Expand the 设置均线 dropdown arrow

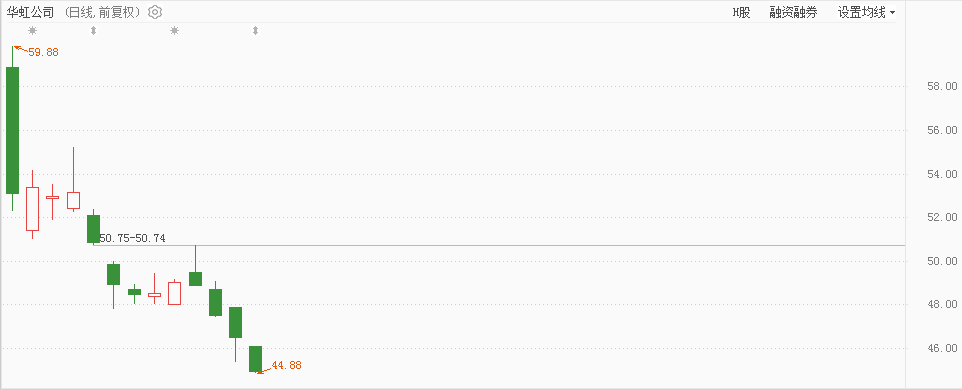point(892,12)
